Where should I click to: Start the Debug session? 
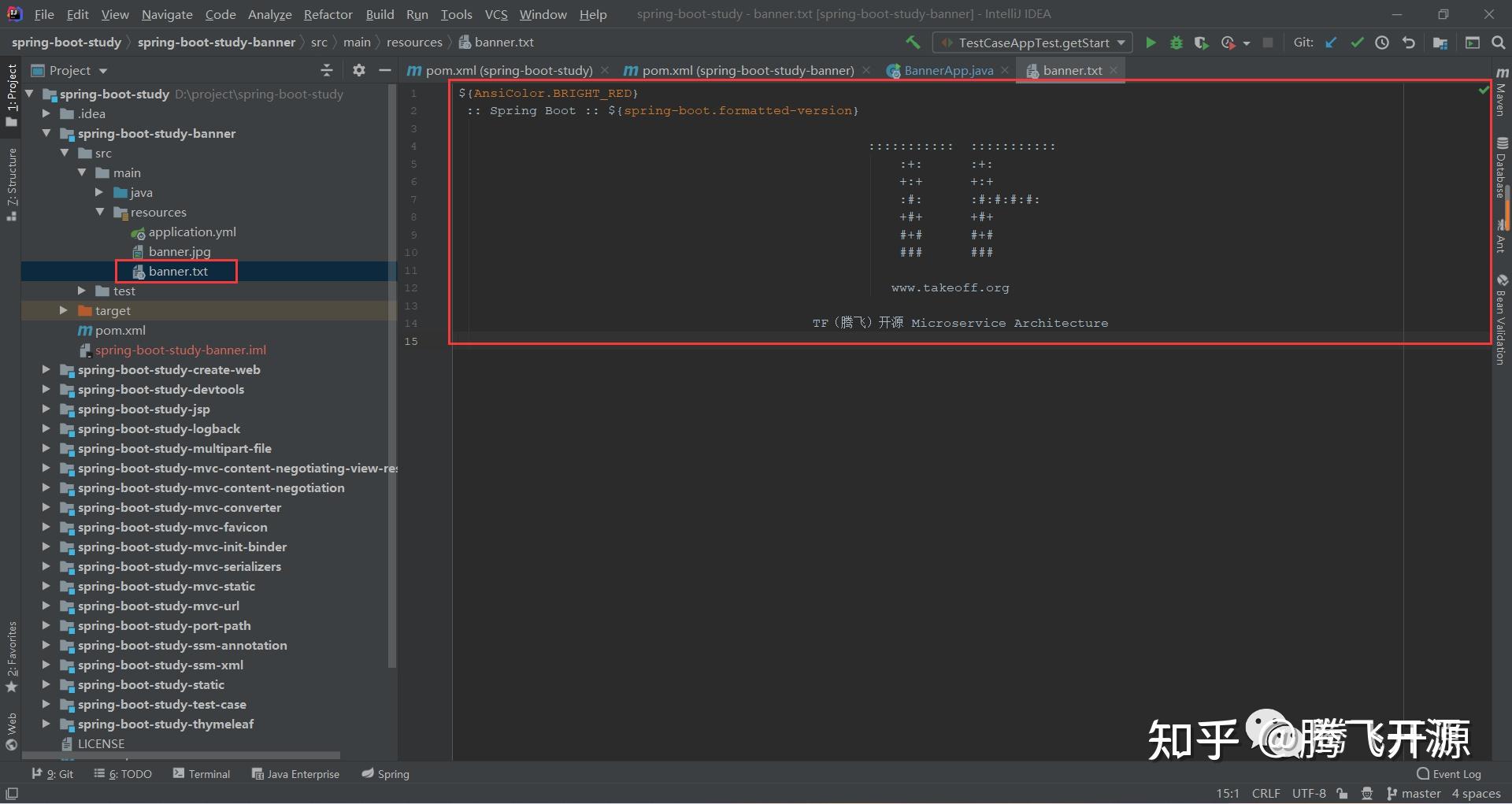pyautogui.click(x=1176, y=43)
